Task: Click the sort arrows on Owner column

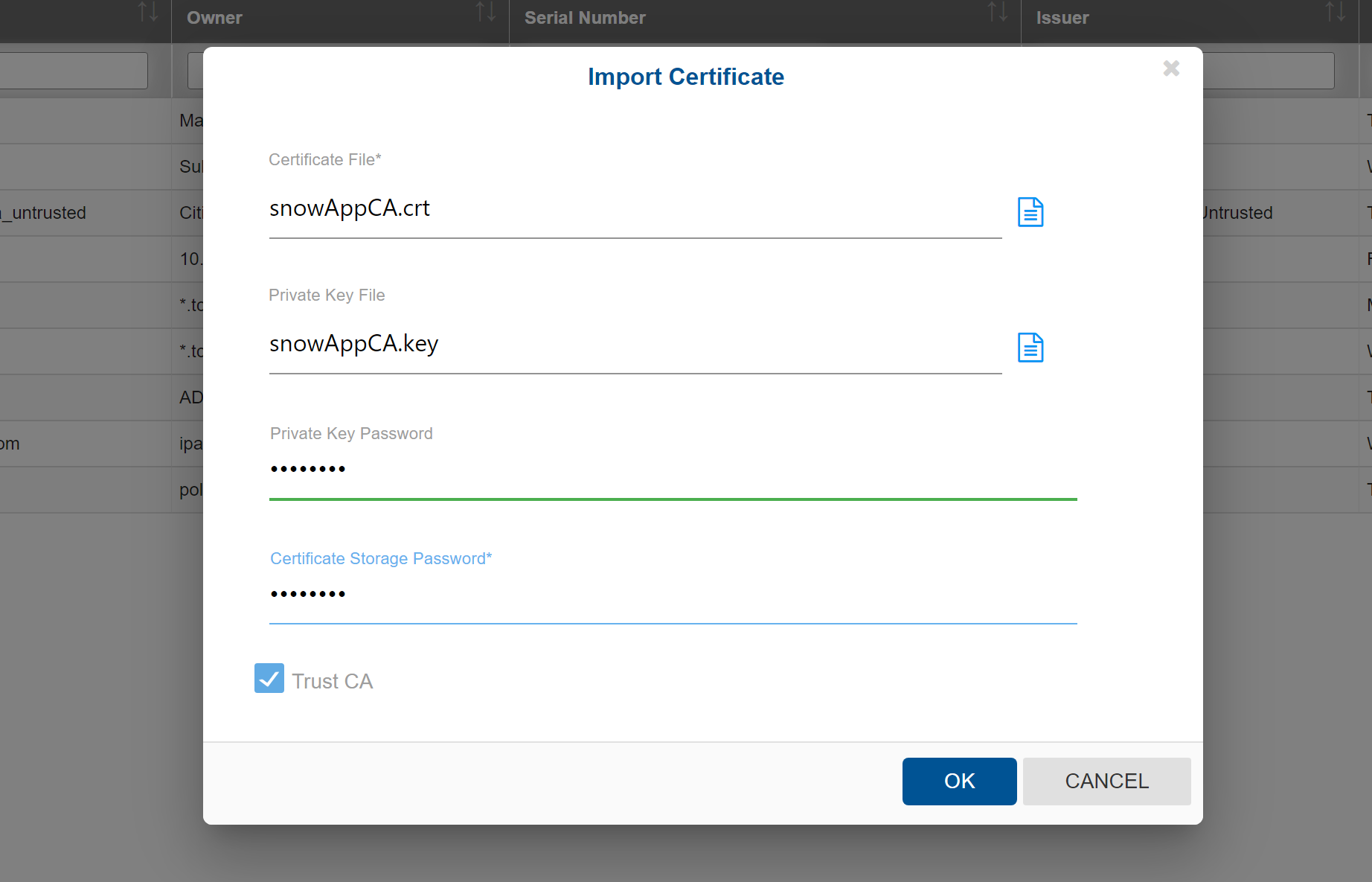Action: coord(486,12)
